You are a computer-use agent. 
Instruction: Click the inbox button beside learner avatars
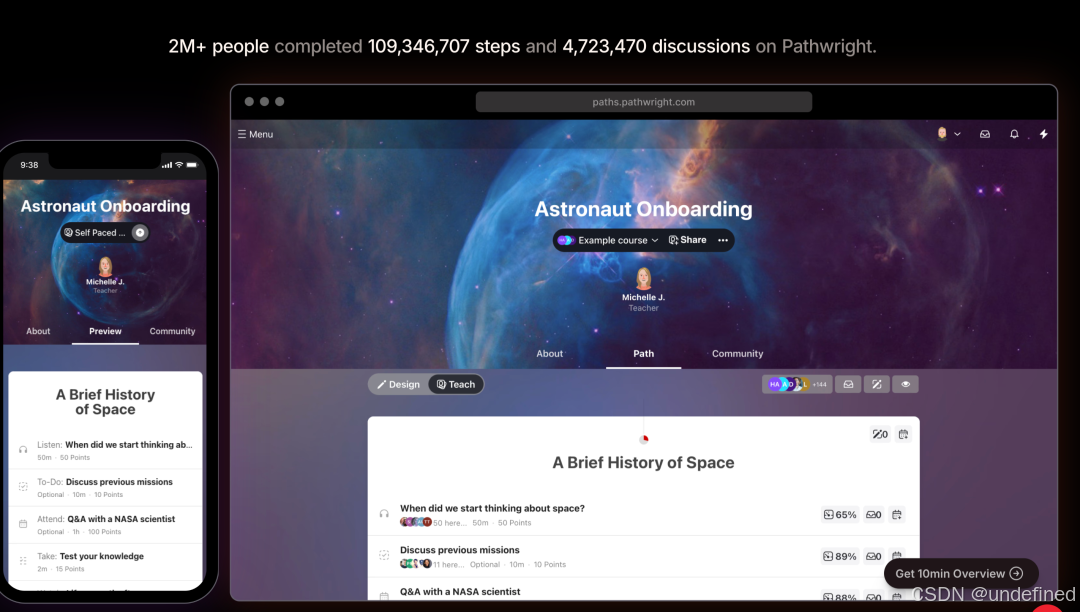pos(849,384)
